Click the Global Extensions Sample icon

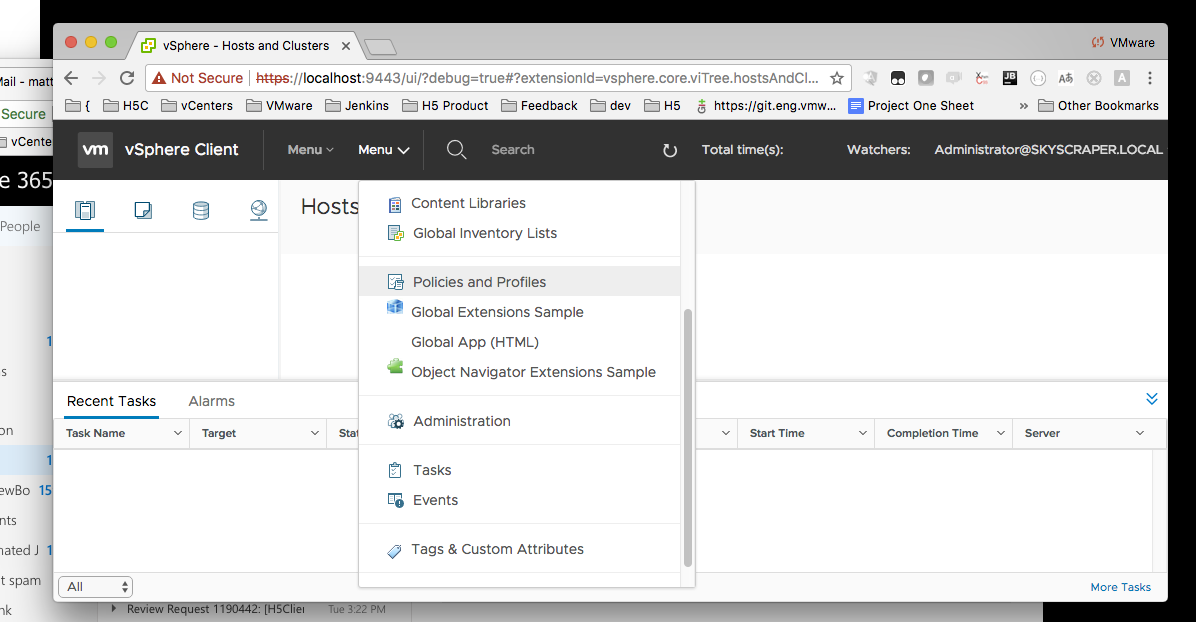tap(394, 308)
